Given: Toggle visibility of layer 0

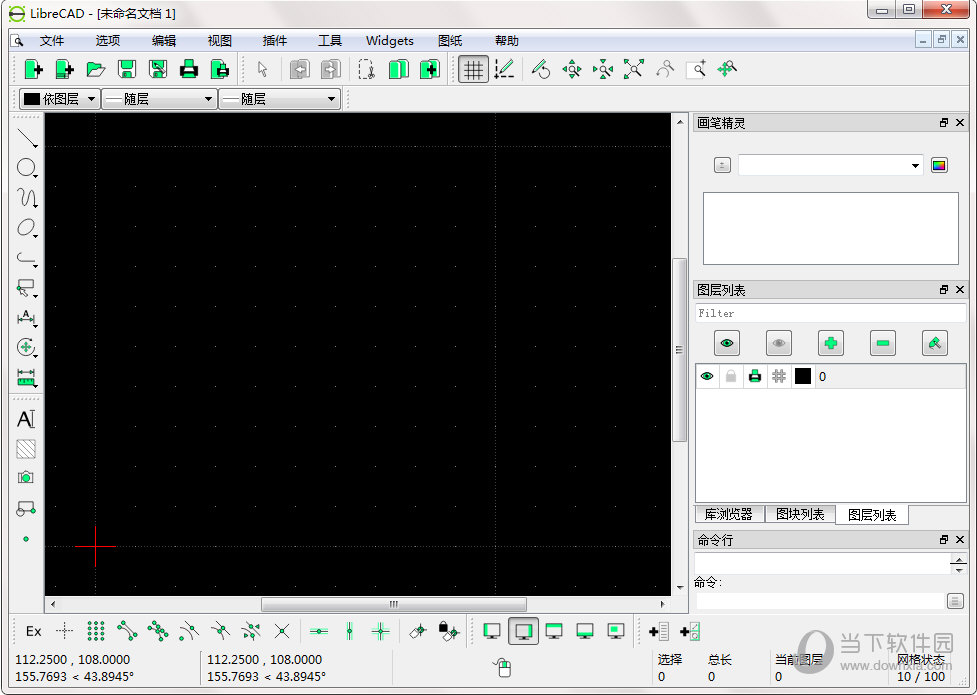Looking at the screenshot, I should point(707,376).
